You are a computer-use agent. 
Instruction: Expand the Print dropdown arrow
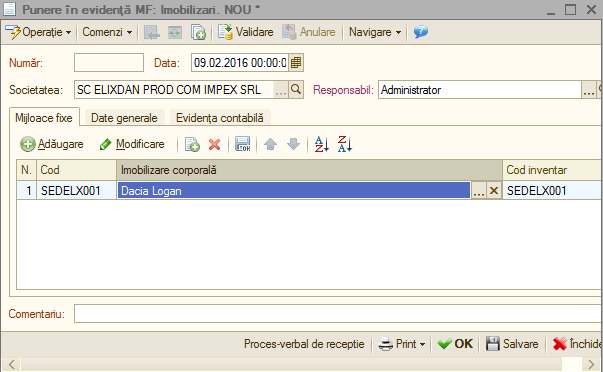422,344
